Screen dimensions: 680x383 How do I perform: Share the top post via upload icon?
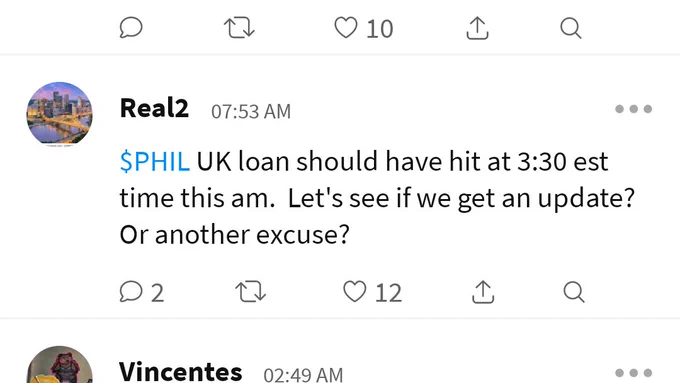[477, 28]
